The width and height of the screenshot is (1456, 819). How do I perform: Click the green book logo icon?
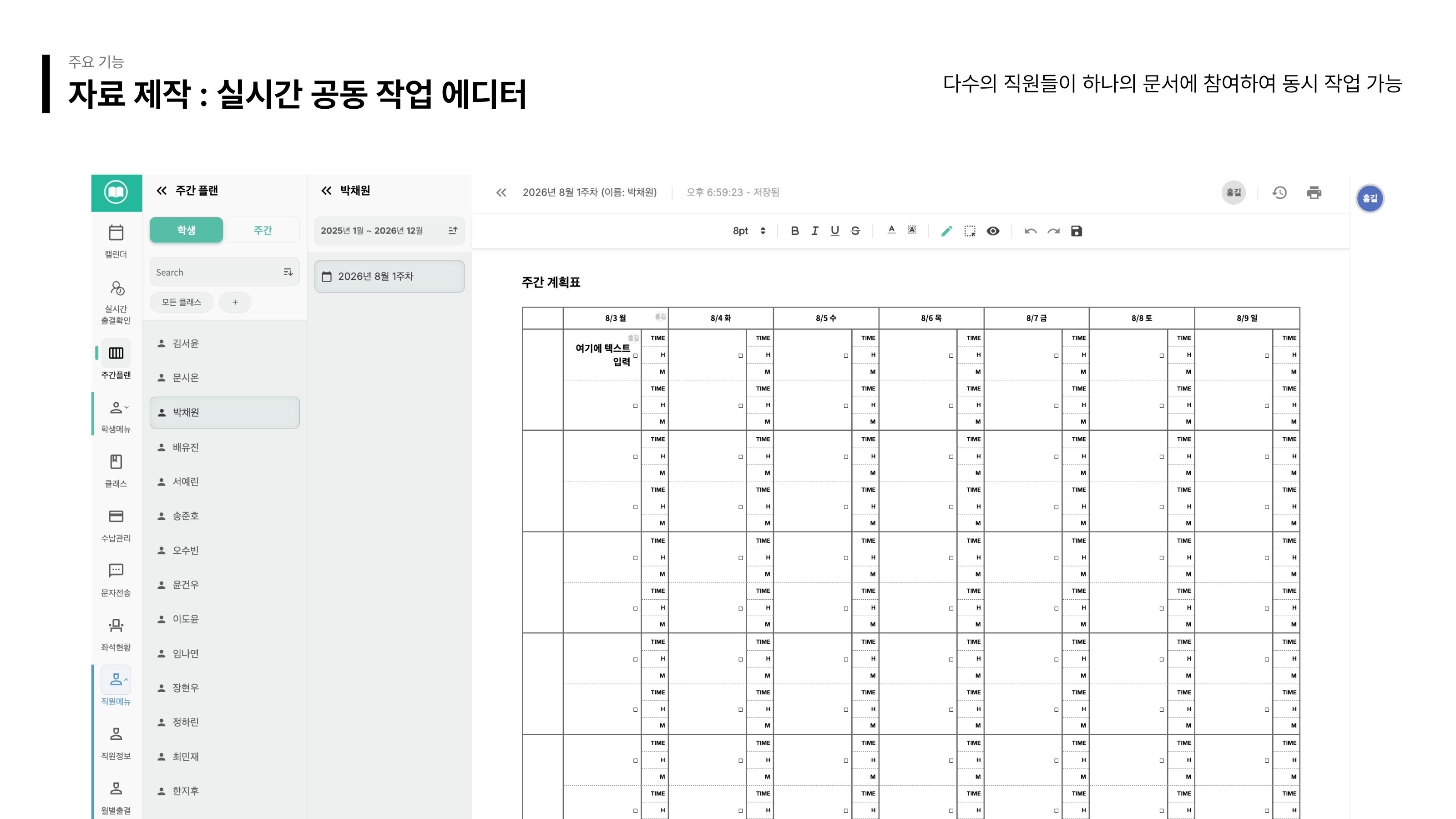point(116,192)
